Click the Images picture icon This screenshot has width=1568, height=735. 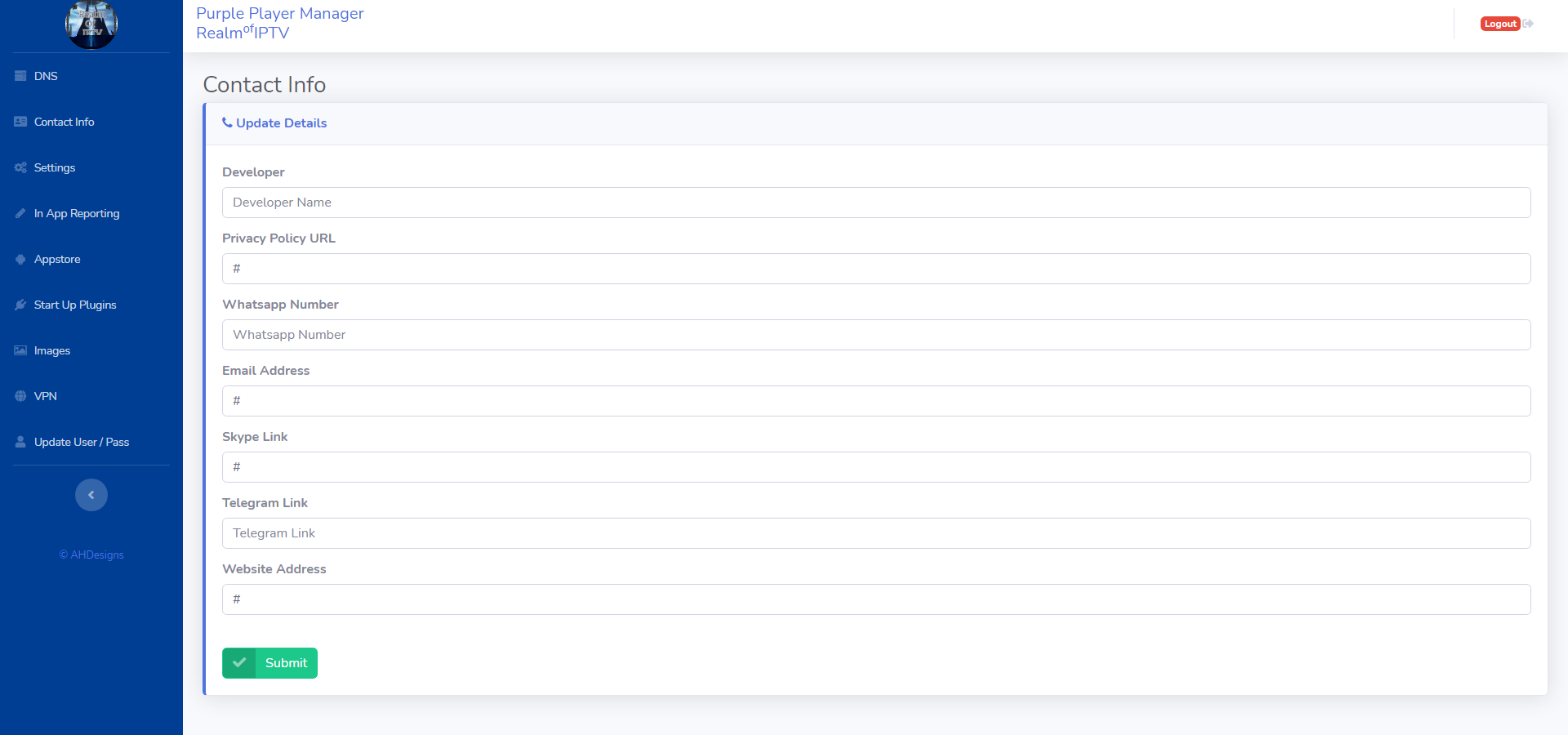coord(20,350)
